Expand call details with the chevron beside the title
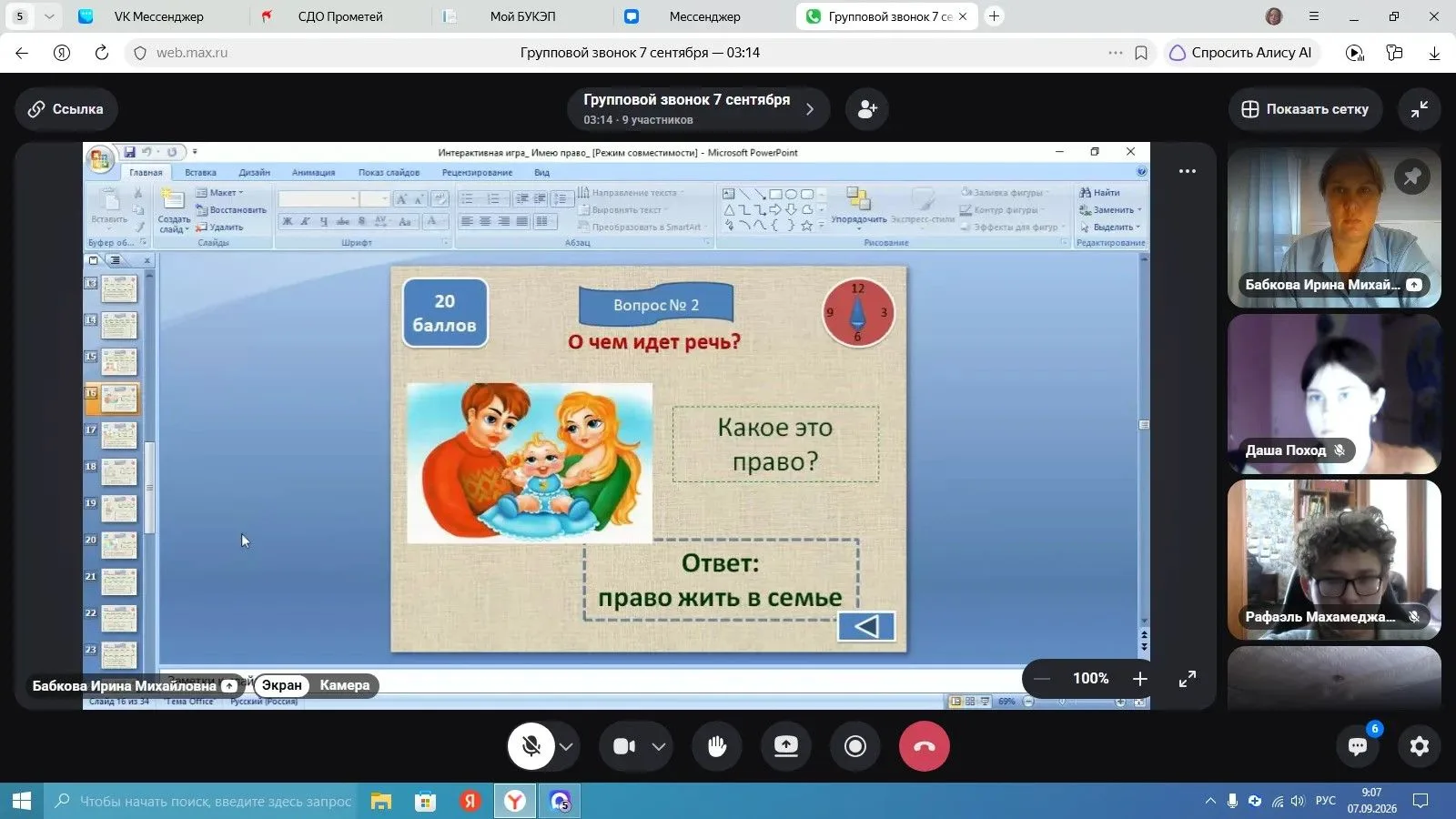Screen dimensions: 1456x819 (810, 109)
